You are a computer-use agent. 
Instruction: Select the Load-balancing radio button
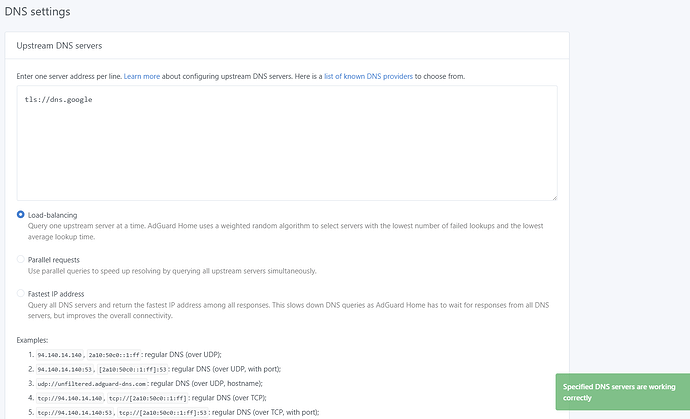21,214
